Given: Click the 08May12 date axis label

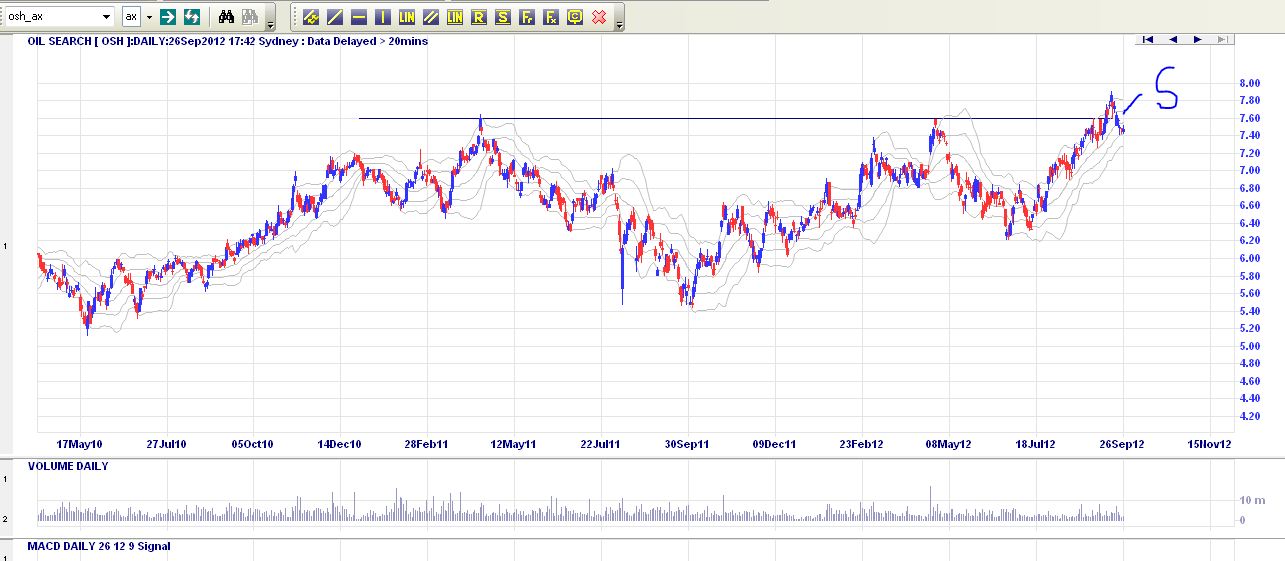Looking at the screenshot, I should pos(949,444).
